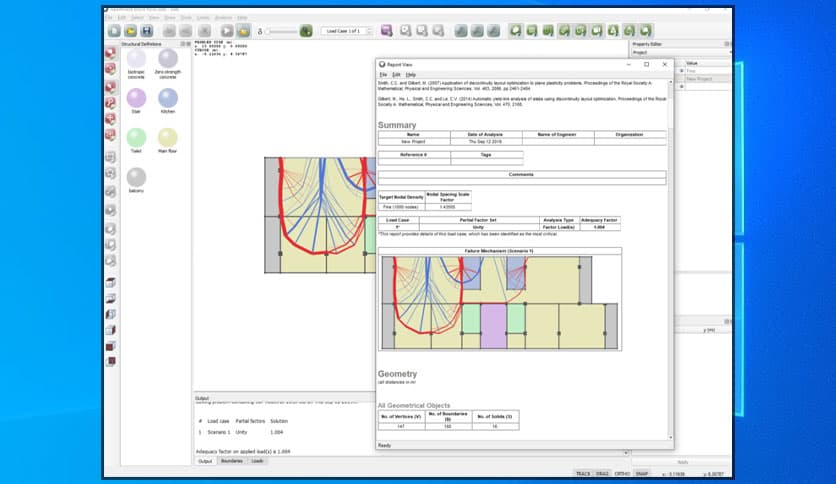Click the bottom dark red box icon in sidebar
This screenshot has height=484, width=836.
click(110, 361)
